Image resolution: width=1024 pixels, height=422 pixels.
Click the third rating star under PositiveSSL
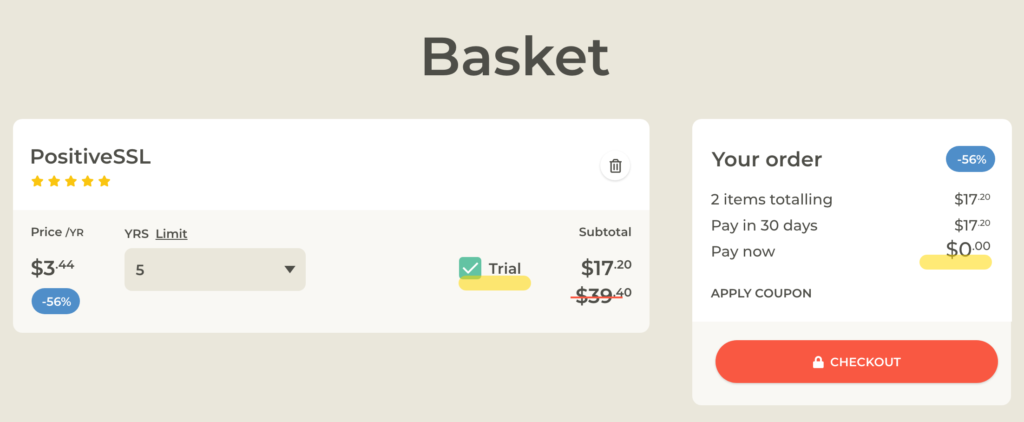pos(71,181)
